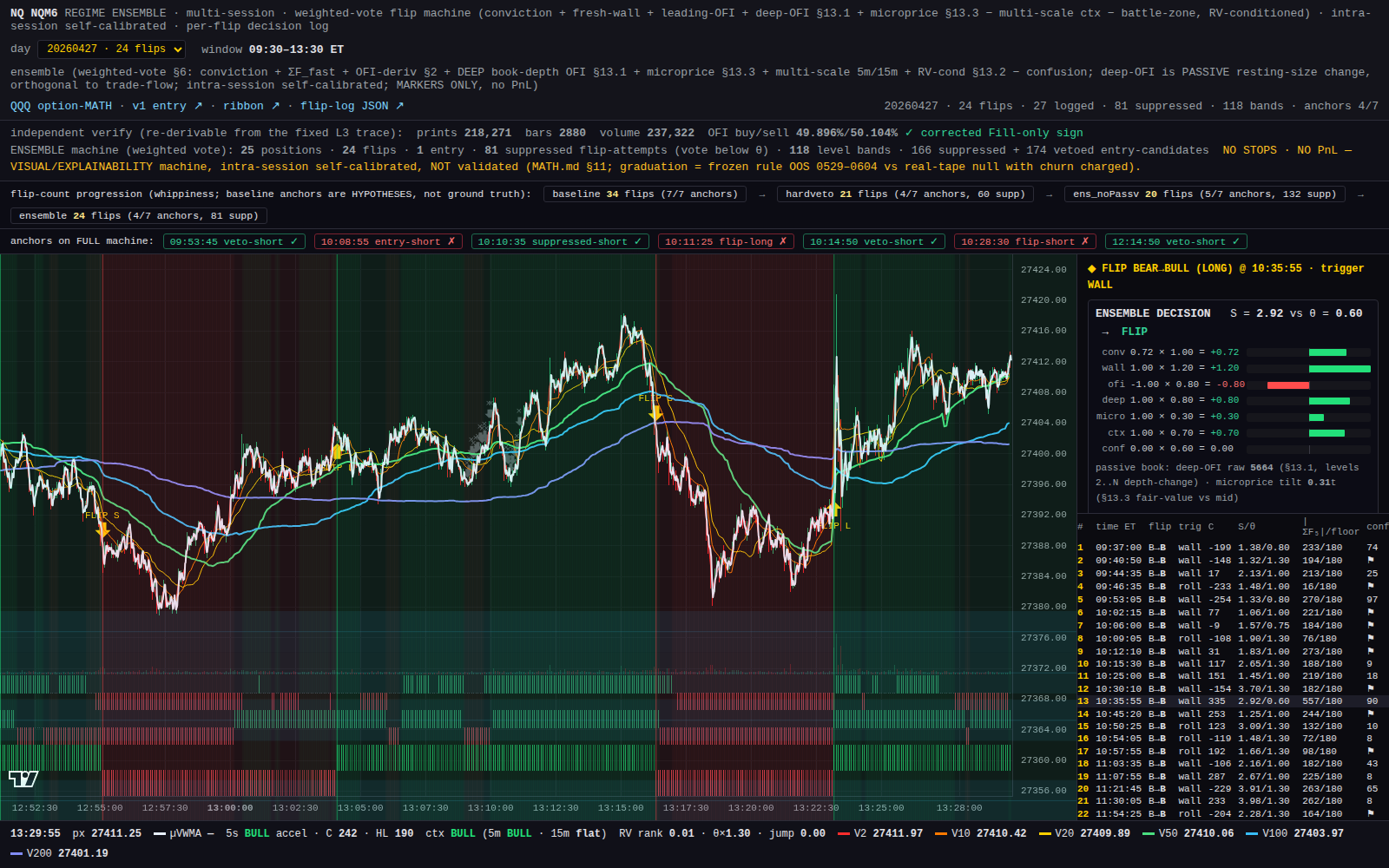Image resolution: width=1389 pixels, height=868 pixels.
Task: Click the 13:00:00 time axis label
Action: click(230, 808)
